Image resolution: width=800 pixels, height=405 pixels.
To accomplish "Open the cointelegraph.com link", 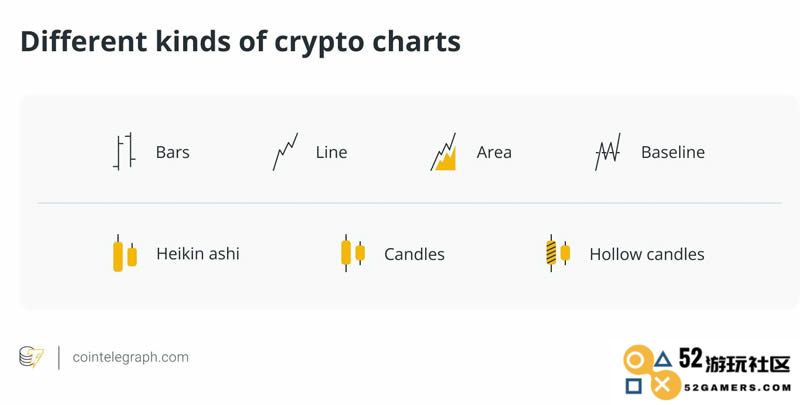I will click(131, 357).
